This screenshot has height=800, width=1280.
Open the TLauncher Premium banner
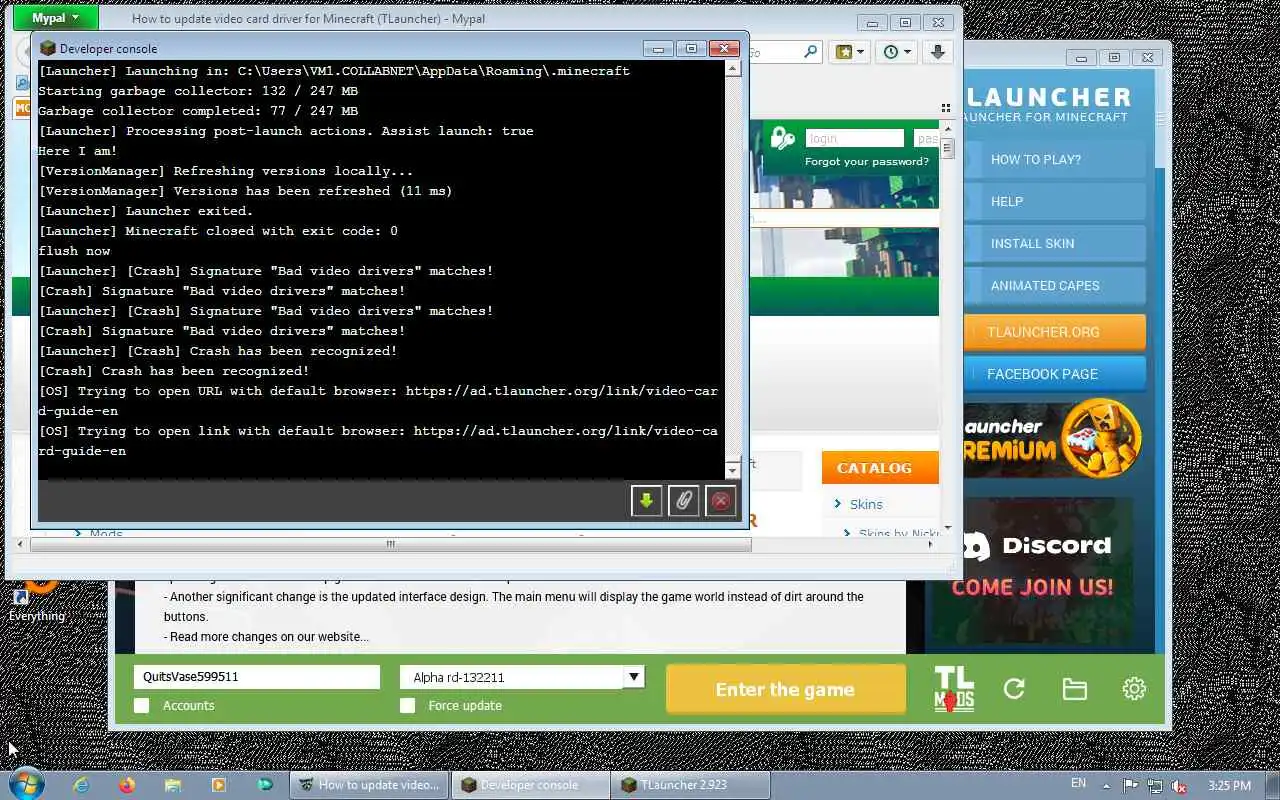(1054, 440)
